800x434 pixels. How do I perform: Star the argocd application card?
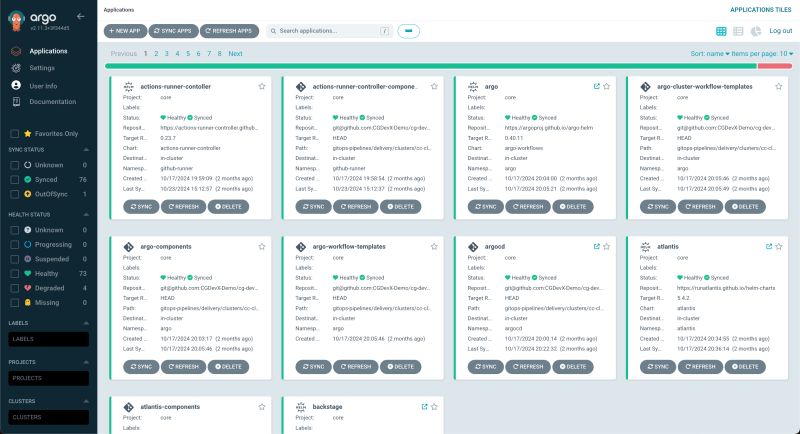pyautogui.click(x=607, y=246)
